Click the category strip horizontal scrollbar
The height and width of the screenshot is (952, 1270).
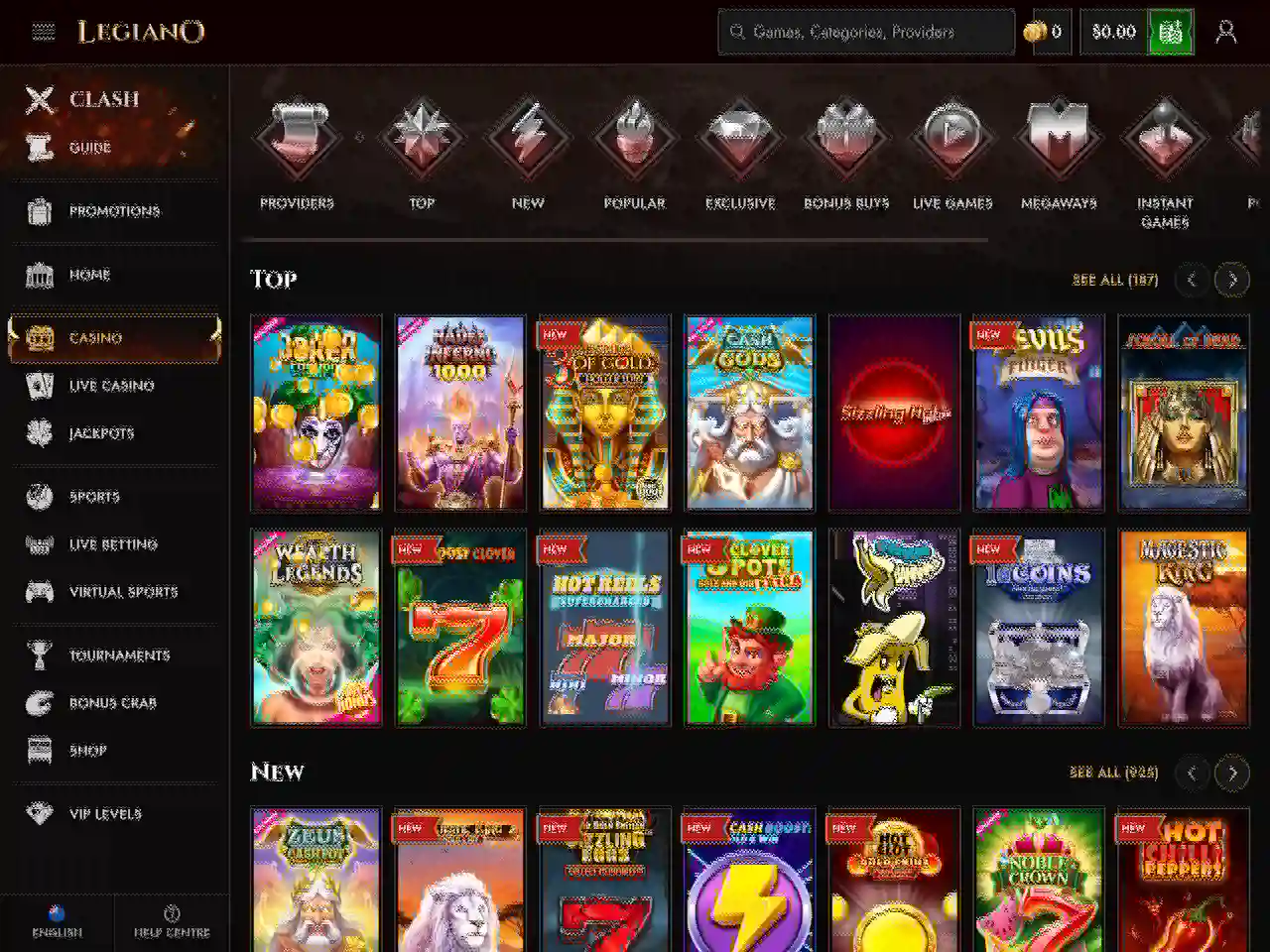click(616, 240)
